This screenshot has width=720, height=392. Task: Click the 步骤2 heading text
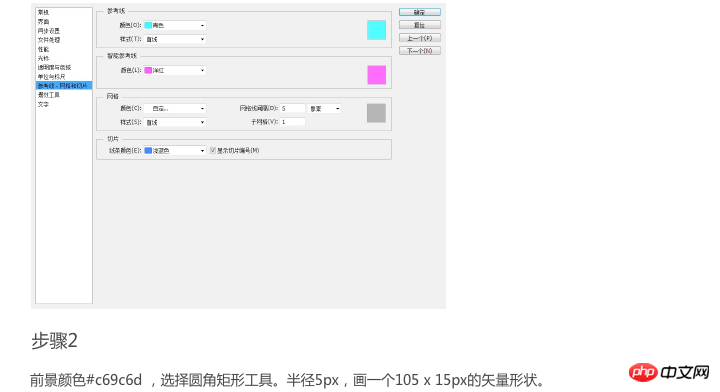[54, 341]
